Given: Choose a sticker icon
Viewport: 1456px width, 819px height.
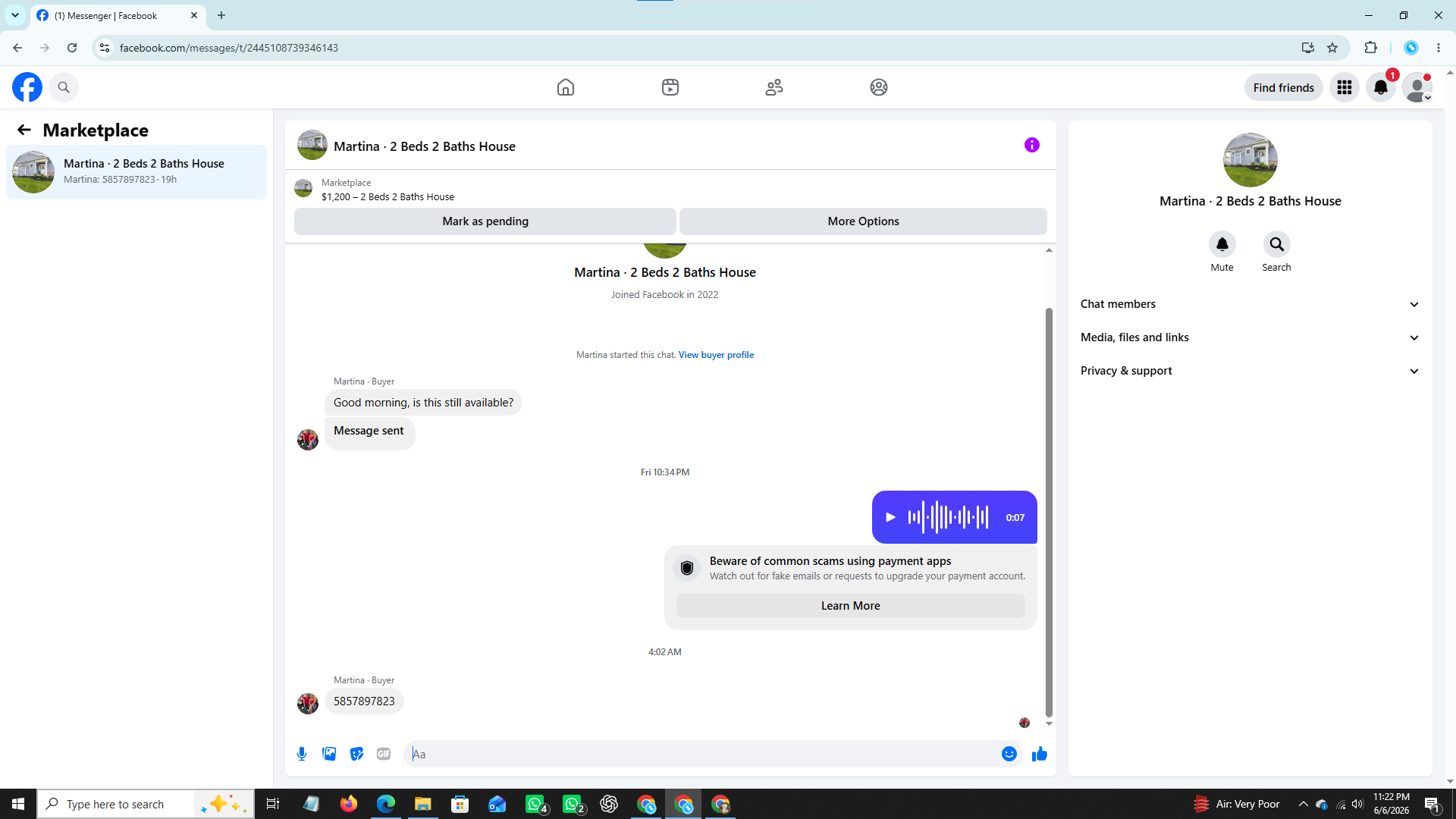Looking at the screenshot, I should [x=356, y=754].
